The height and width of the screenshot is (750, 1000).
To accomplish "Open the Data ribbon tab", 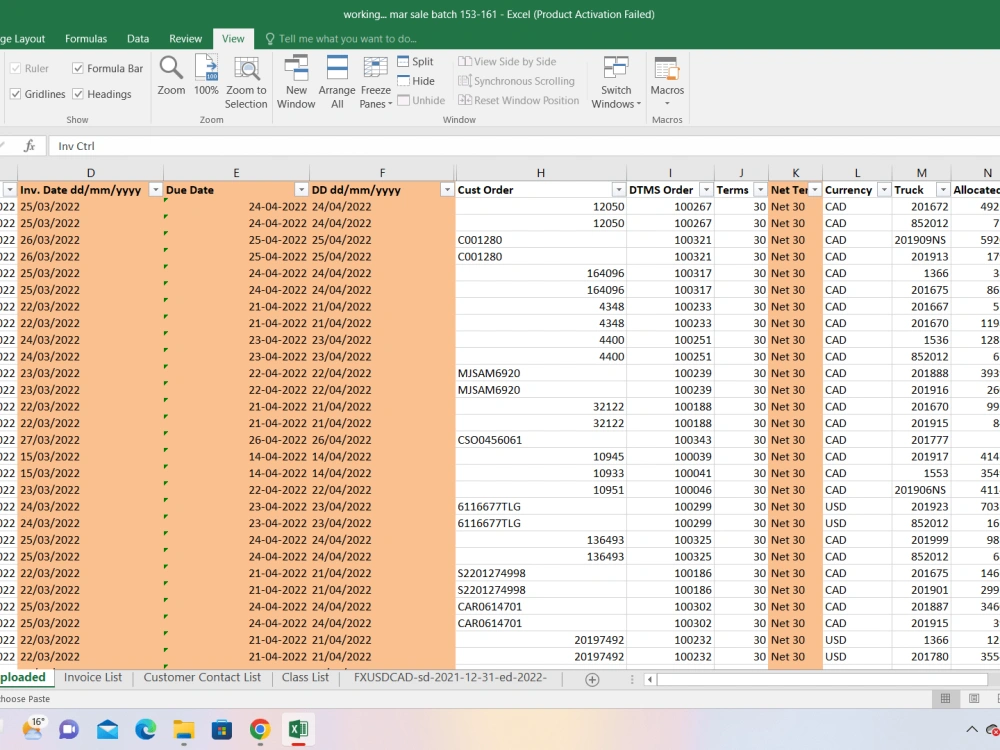I will pos(138,39).
